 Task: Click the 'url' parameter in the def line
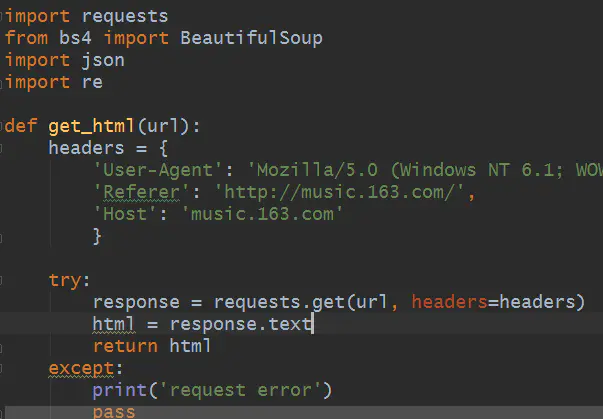pos(163,126)
